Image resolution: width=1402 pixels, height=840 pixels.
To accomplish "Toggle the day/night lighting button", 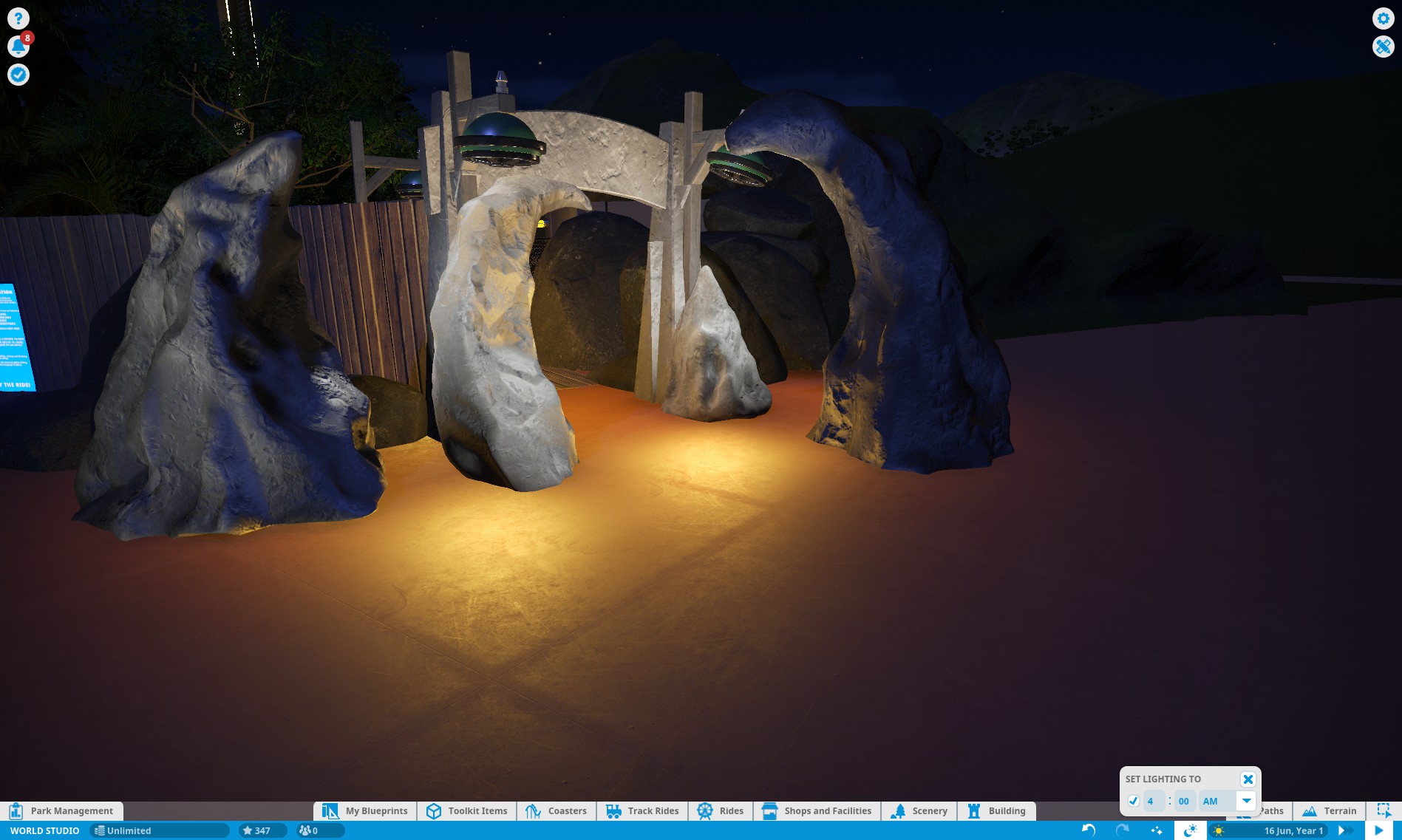I will (x=1190, y=830).
